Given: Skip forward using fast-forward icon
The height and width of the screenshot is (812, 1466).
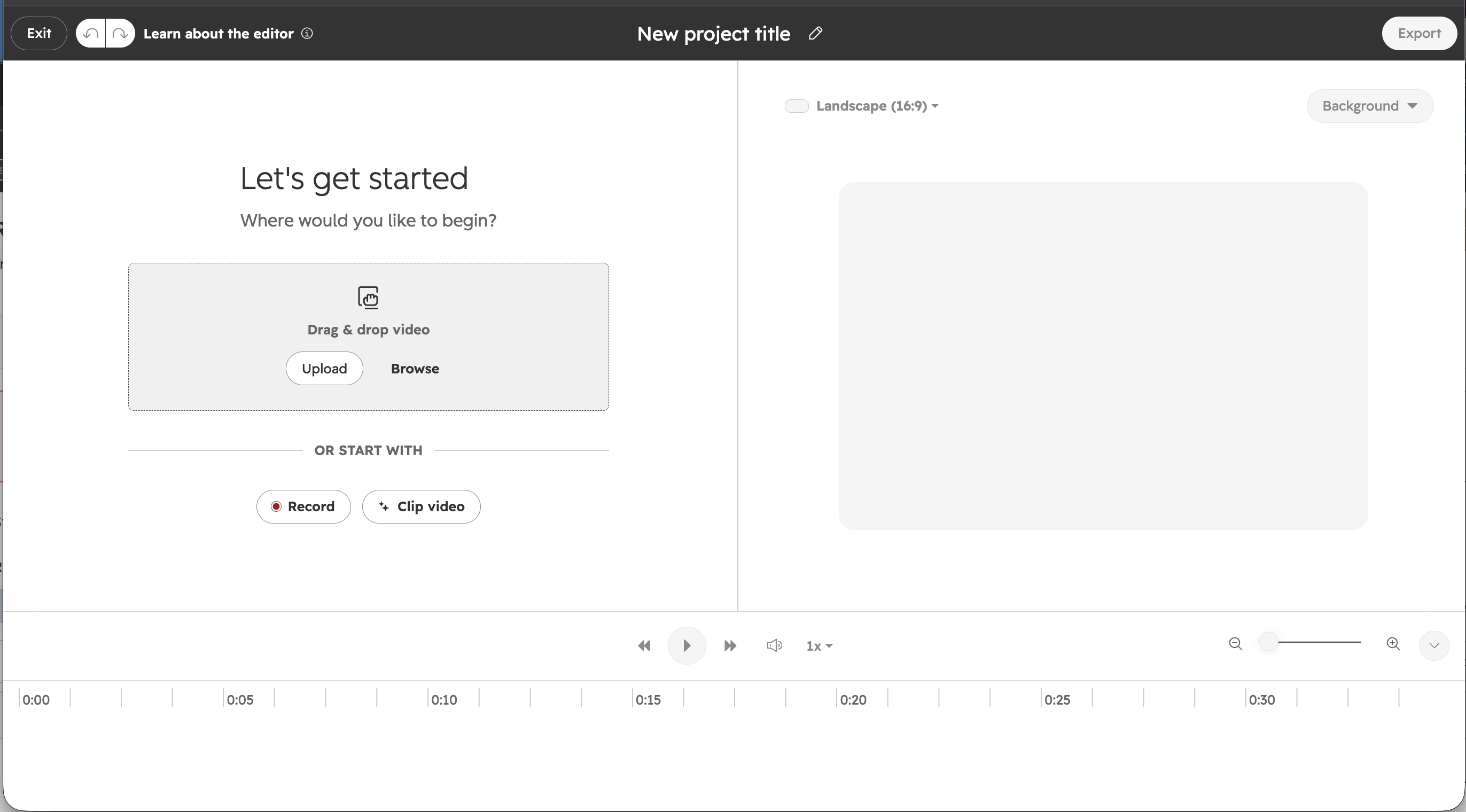Looking at the screenshot, I should point(730,646).
